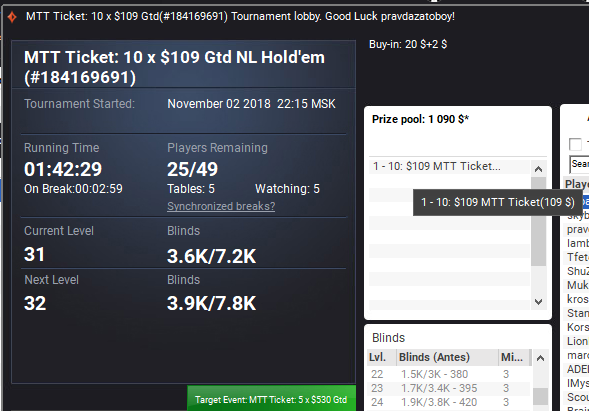
Task: Select blind level 24 row 1.9K/3.8K
Action: coord(449,402)
